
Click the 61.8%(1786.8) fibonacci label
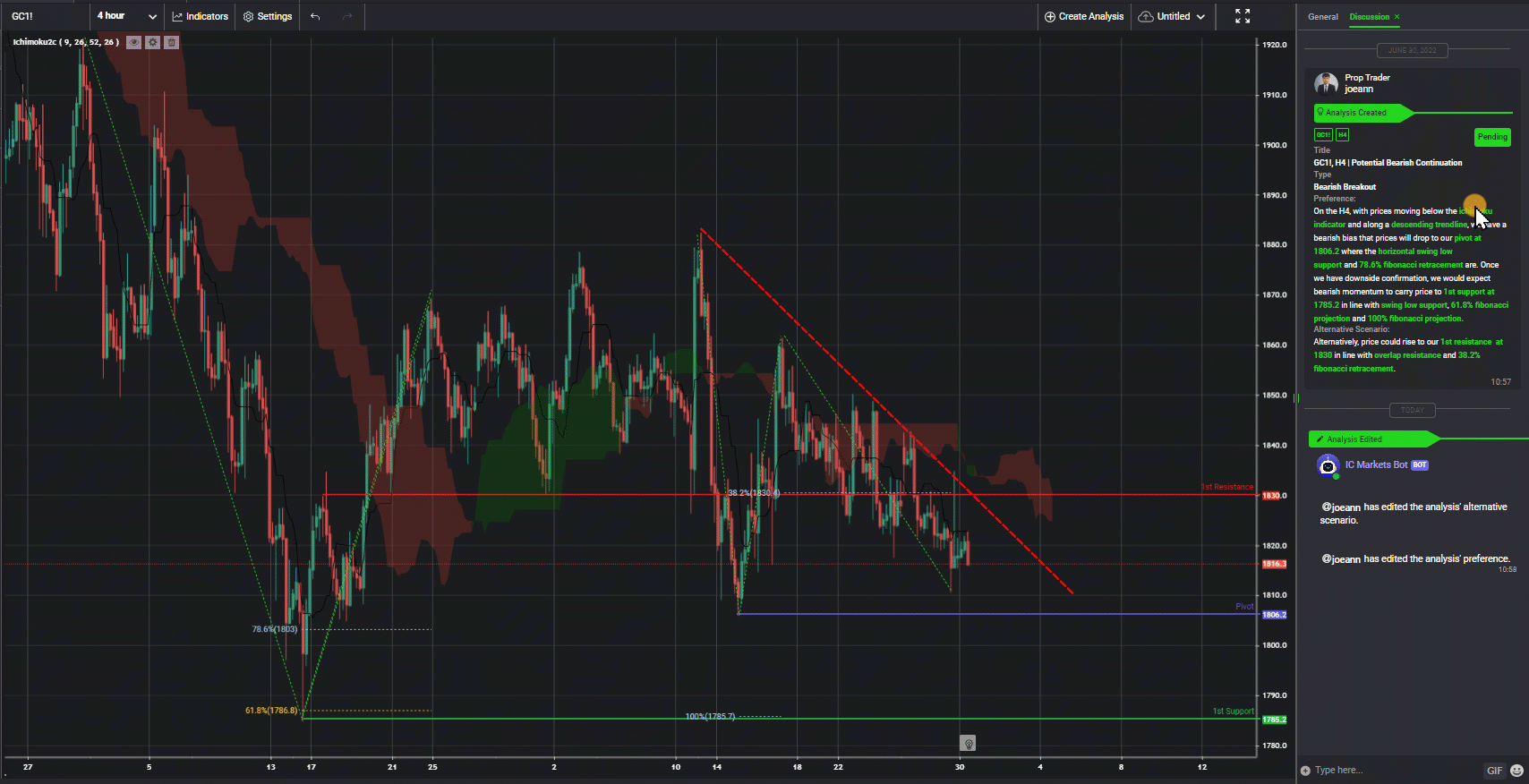[271, 711]
